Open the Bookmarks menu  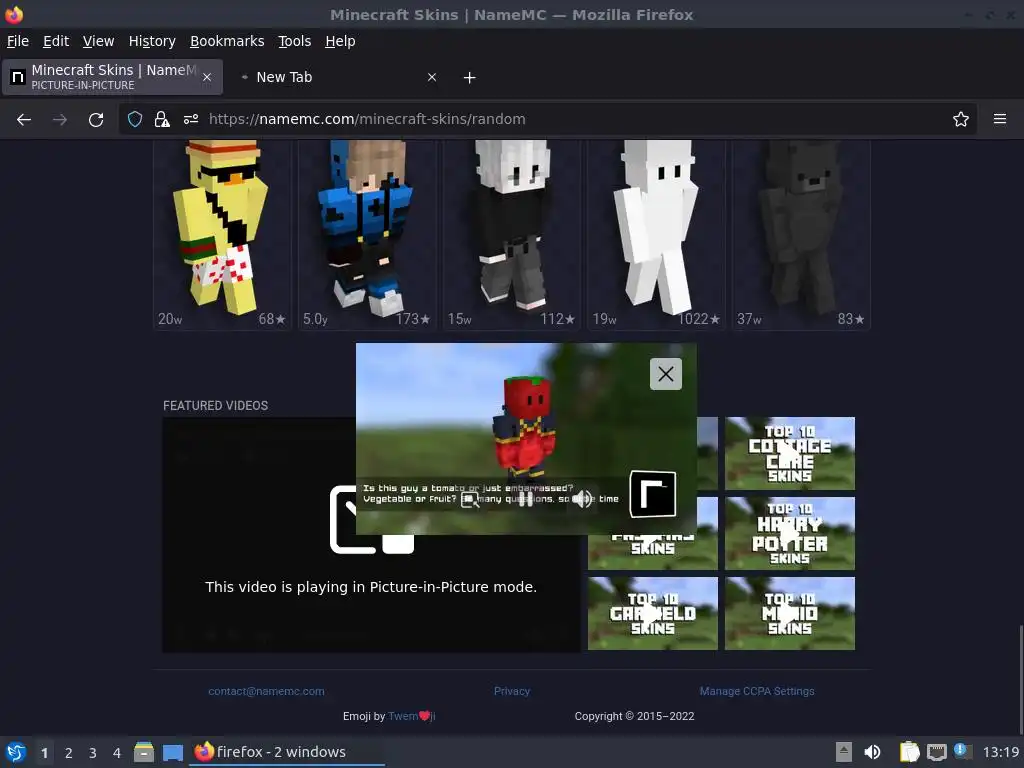pyautogui.click(x=227, y=41)
